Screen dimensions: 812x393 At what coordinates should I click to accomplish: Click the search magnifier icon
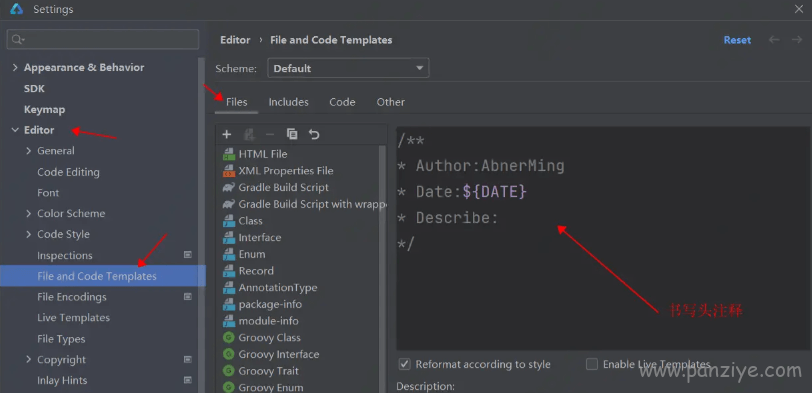coord(18,40)
